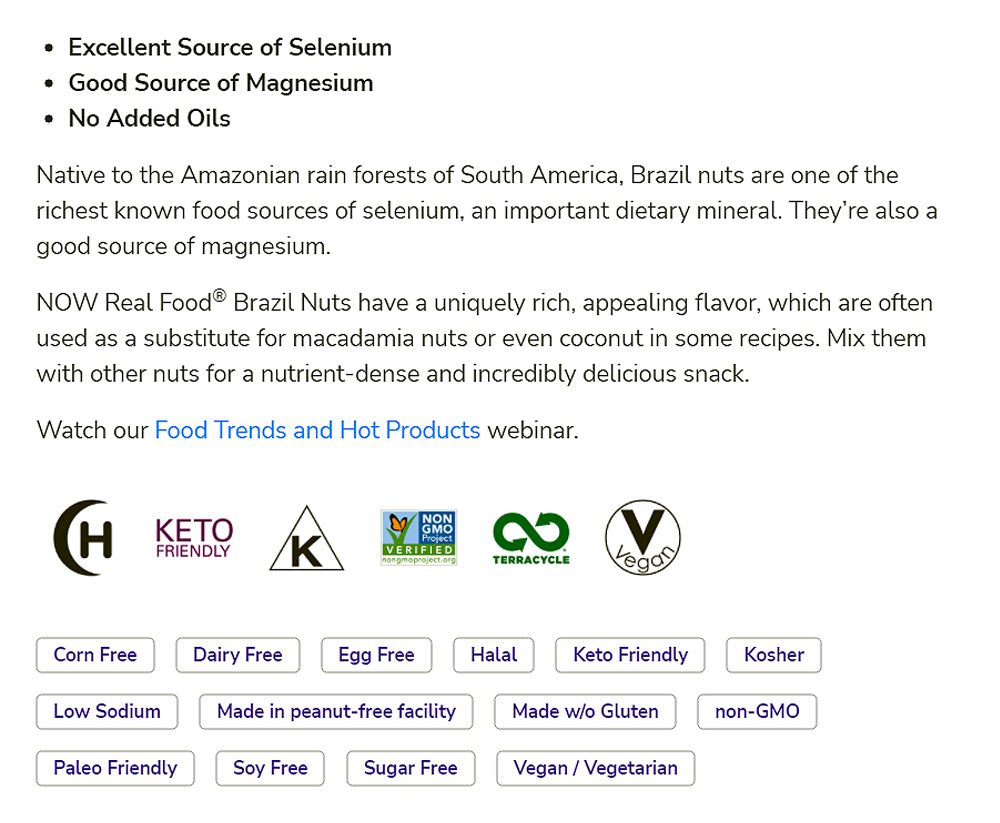Click the Kosher triangle K symbol
This screenshot has height=823, width=1000.
pyautogui.click(x=306, y=540)
